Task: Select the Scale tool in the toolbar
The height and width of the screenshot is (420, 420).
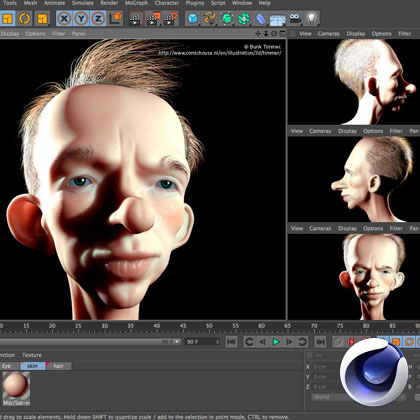Action: click(x=7, y=18)
